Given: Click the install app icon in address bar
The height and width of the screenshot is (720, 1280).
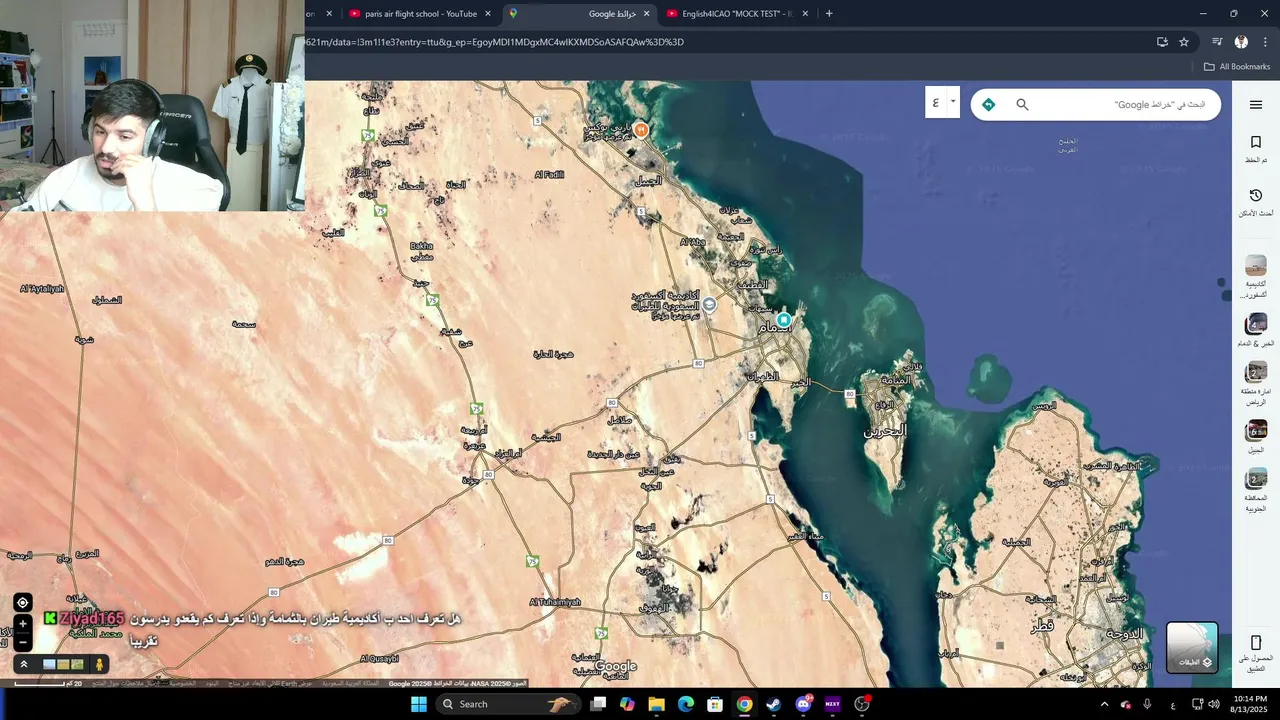Looking at the screenshot, I should [x=1162, y=42].
